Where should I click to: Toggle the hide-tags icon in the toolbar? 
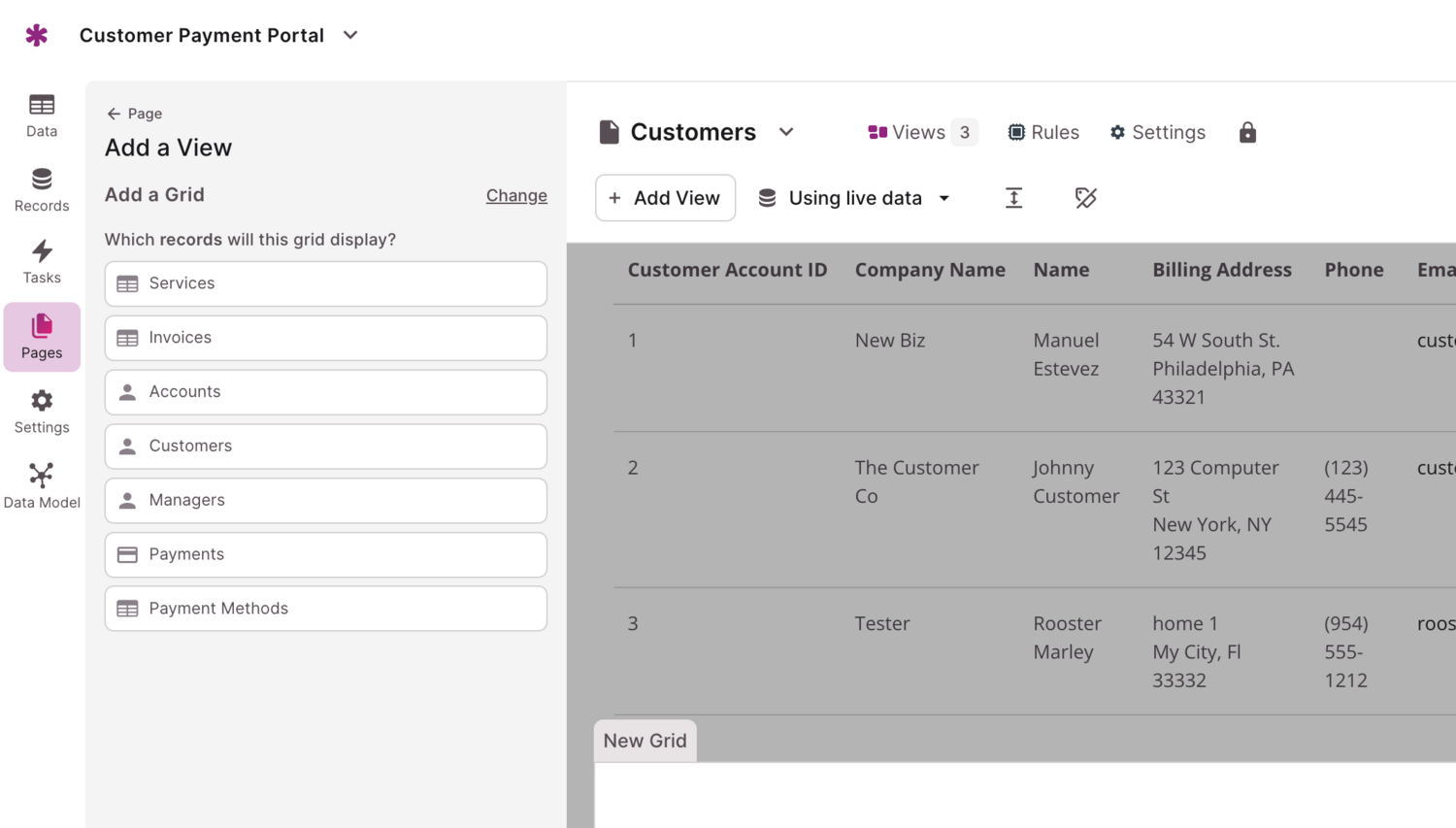pos(1085,197)
